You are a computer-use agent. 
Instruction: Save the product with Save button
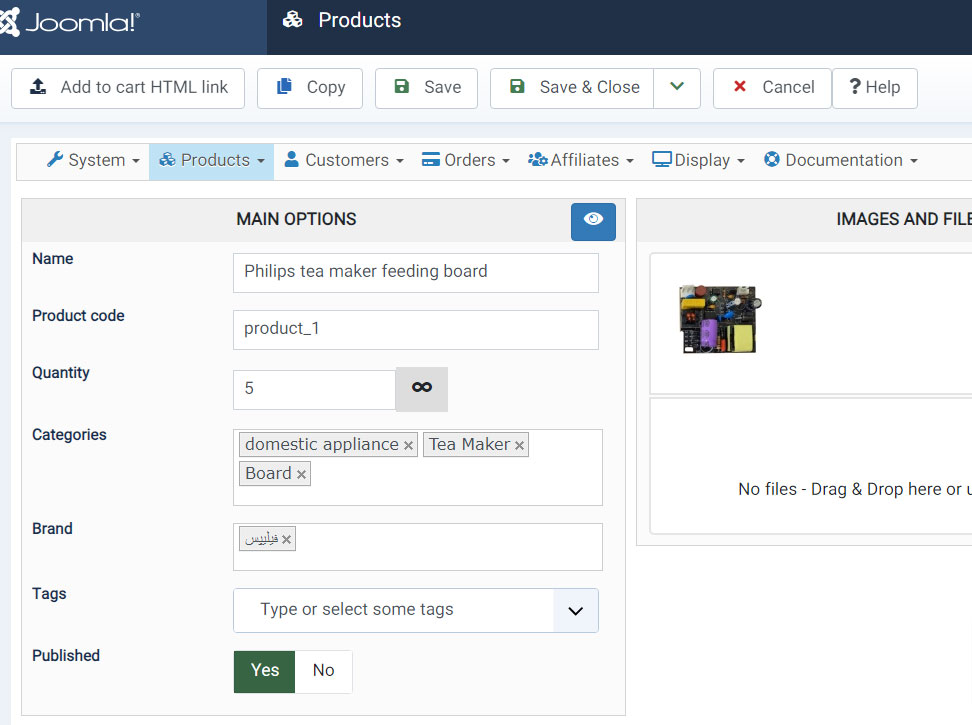click(426, 88)
